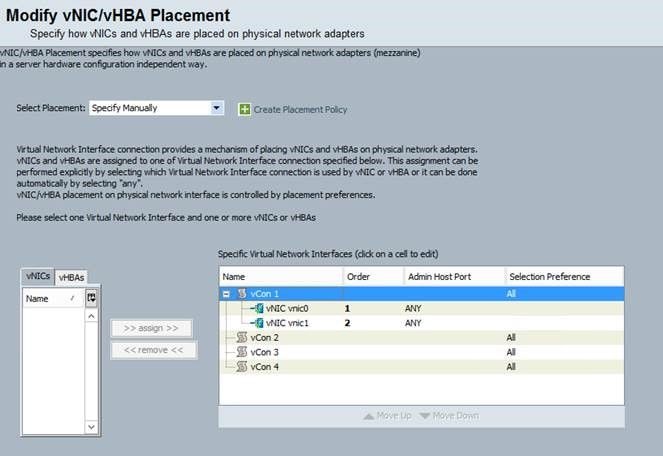Open the Select Placement dropdown

[217, 108]
